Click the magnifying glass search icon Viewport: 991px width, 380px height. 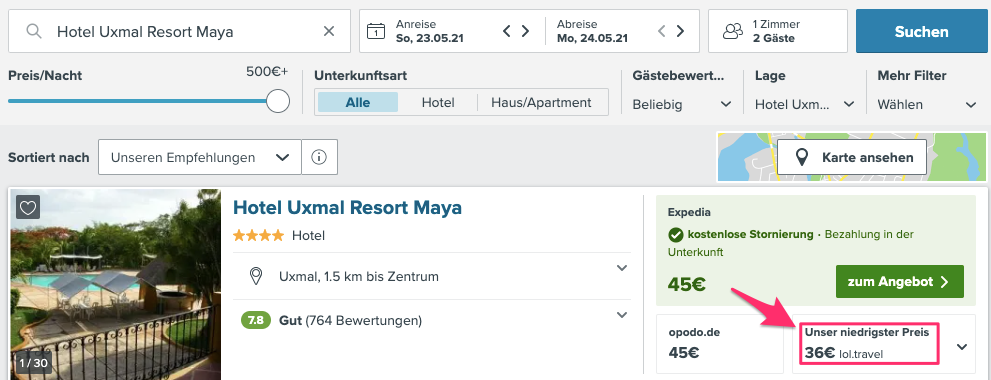(33, 31)
